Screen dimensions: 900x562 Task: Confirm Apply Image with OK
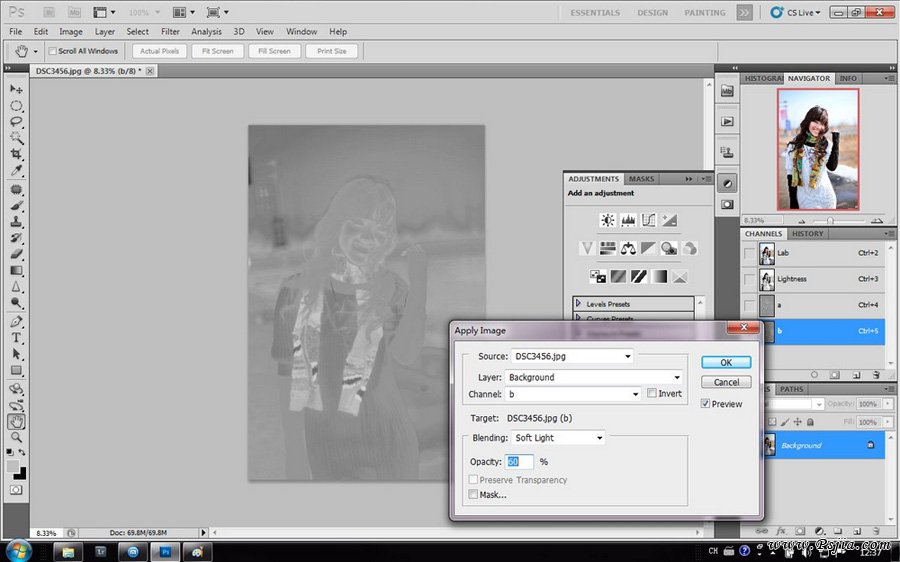point(726,363)
